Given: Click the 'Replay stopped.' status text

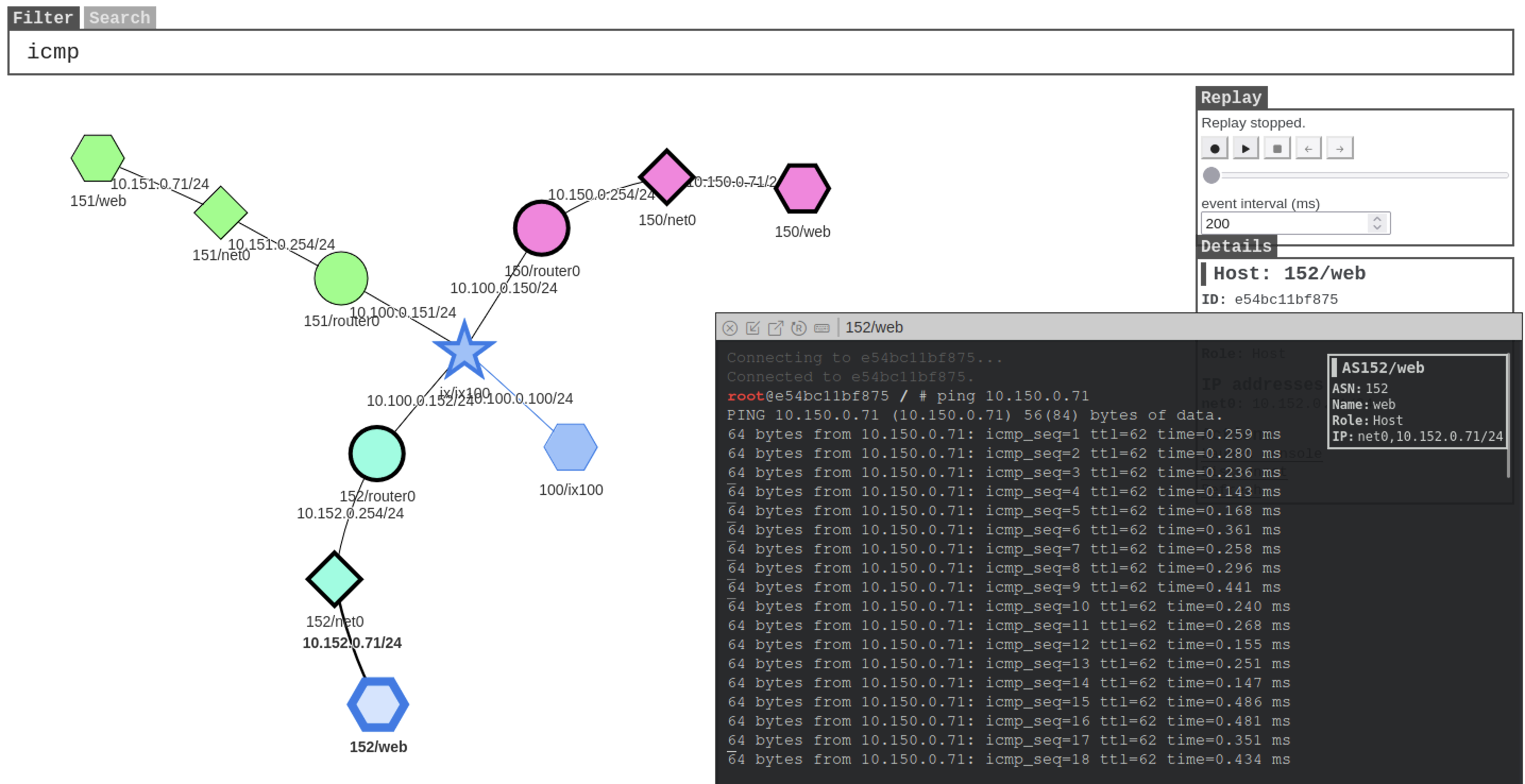Looking at the screenshot, I should tap(1253, 123).
